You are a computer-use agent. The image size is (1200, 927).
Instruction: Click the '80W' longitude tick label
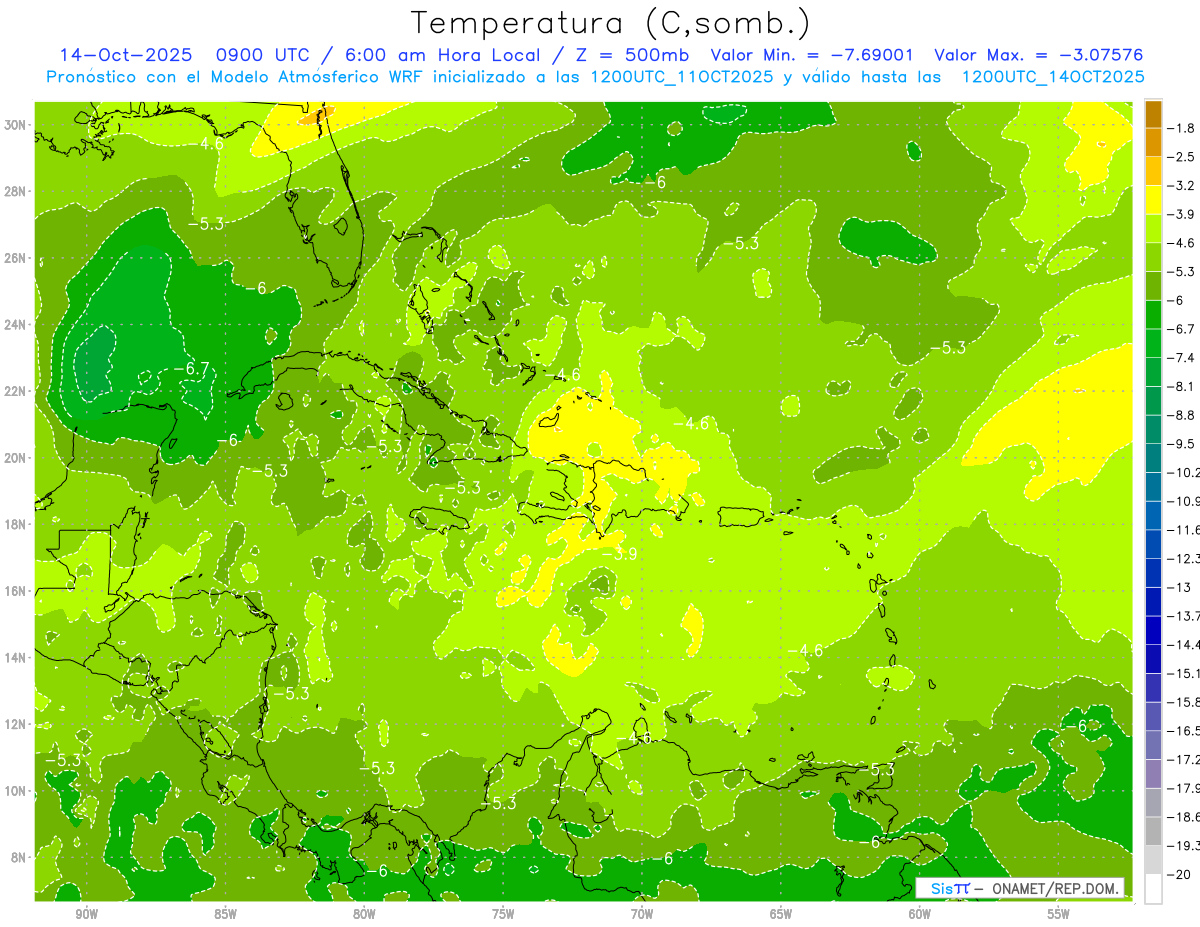tap(364, 914)
